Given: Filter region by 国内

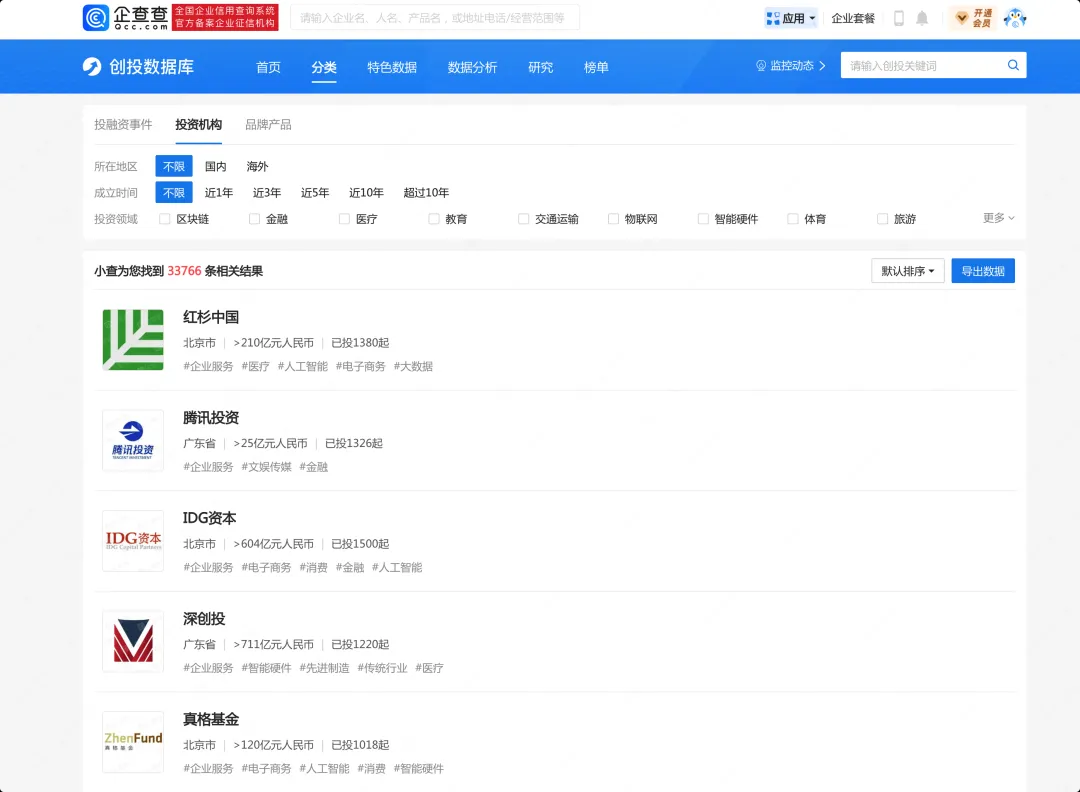Looking at the screenshot, I should [216, 166].
